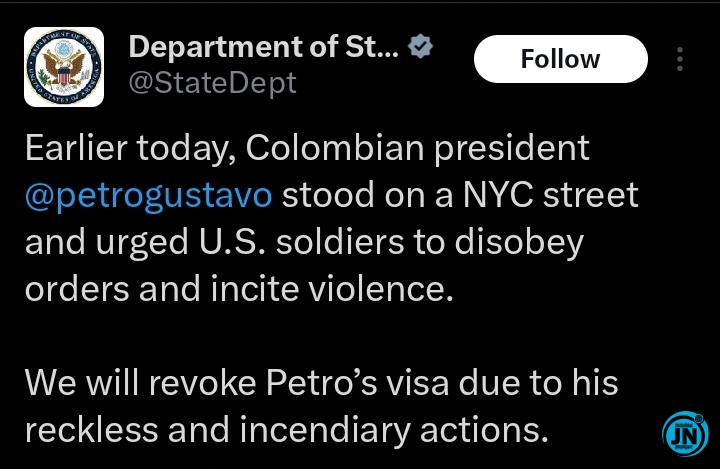Click the verified checkmark badge

pos(420,46)
